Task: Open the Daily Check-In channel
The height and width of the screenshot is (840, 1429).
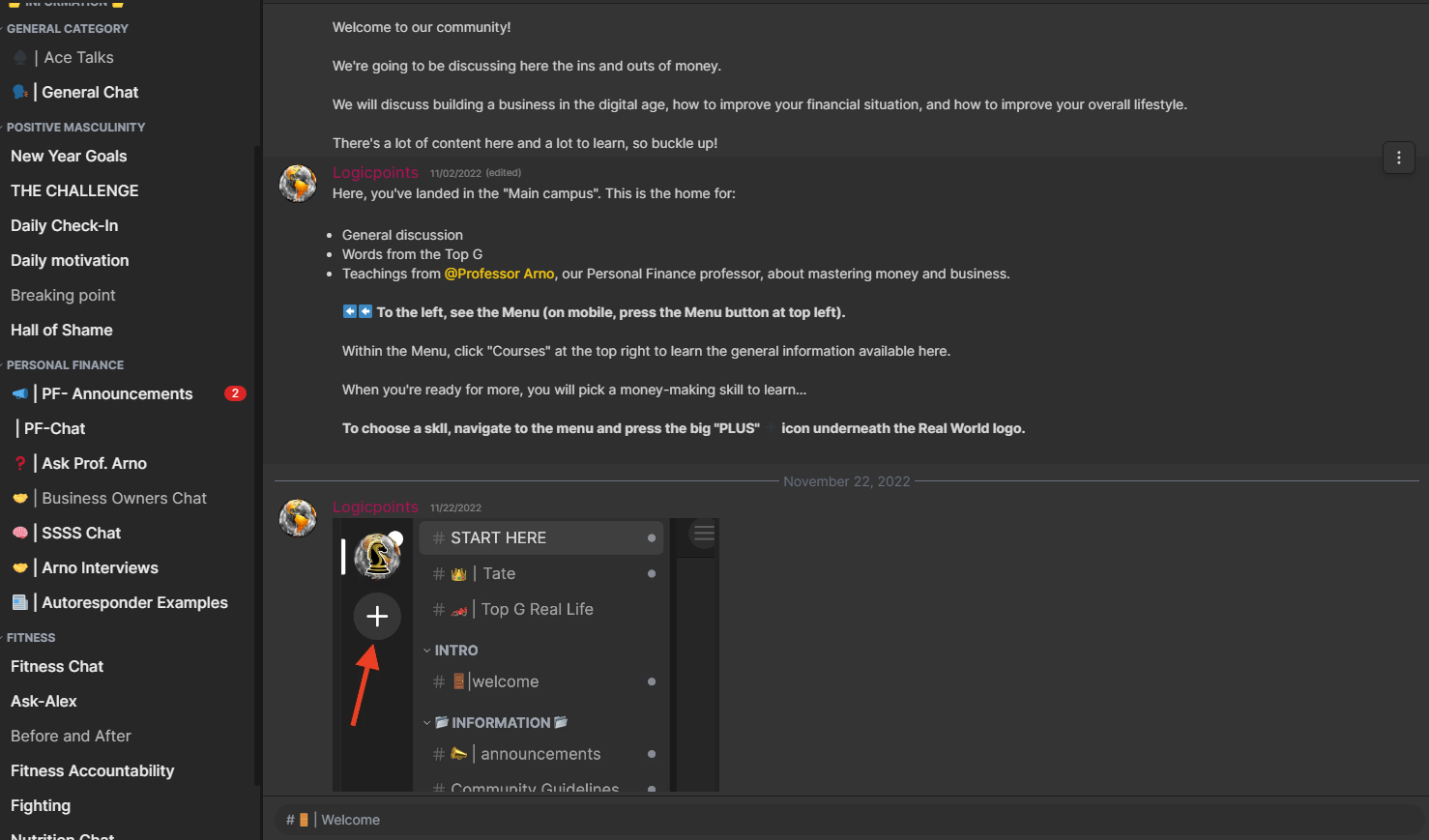Action: 65,225
